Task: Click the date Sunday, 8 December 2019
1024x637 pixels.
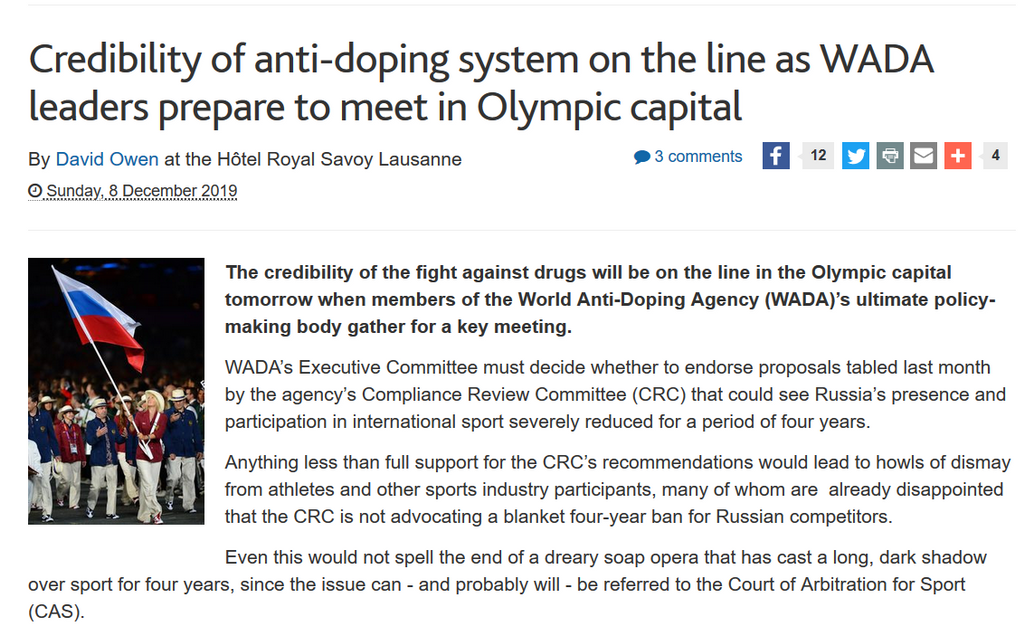Action: pos(142,191)
